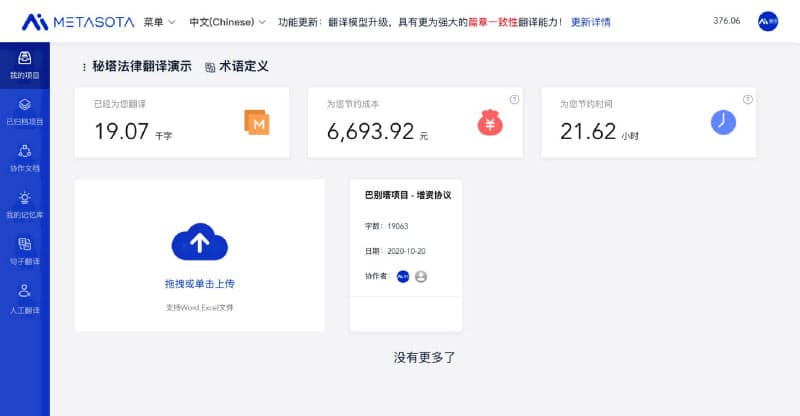This screenshot has height=416, width=800.
Task: Open 术语定义
Action: [x=237, y=66]
